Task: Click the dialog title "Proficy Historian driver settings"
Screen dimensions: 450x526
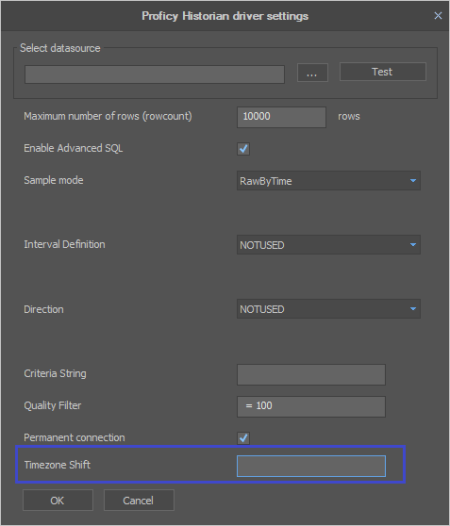Action: (x=225, y=16)
